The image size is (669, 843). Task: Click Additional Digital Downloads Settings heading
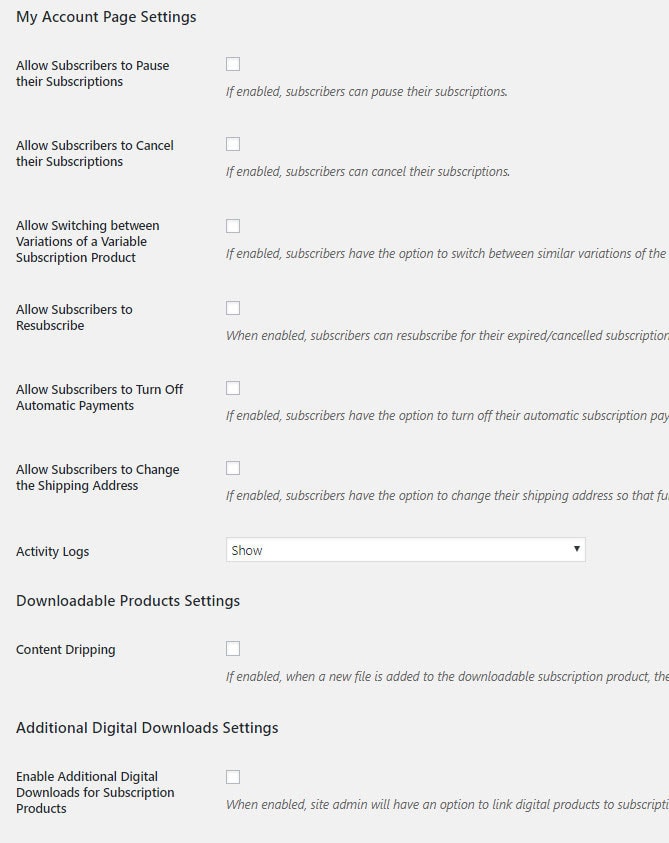[x=147, y=728]
